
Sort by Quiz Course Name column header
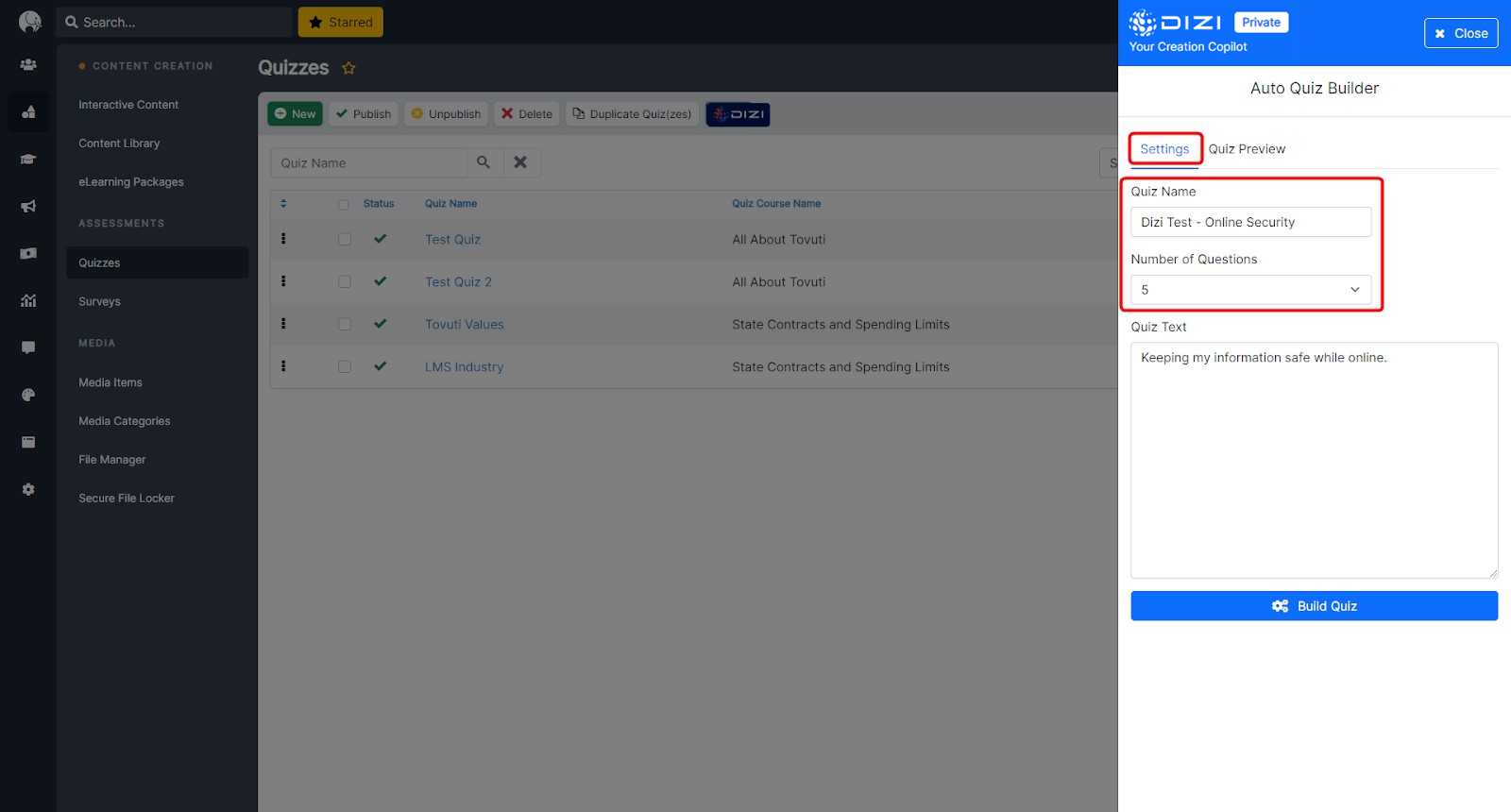776,204
